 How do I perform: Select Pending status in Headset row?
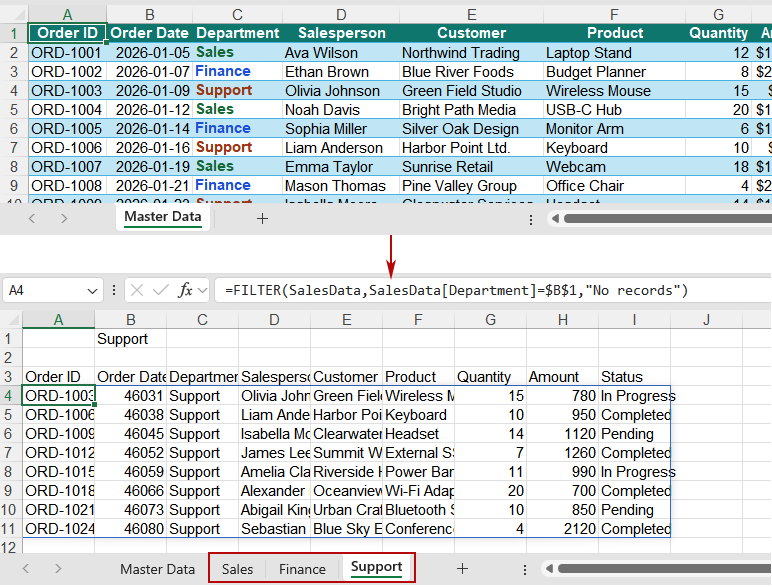tap(634, 434)
